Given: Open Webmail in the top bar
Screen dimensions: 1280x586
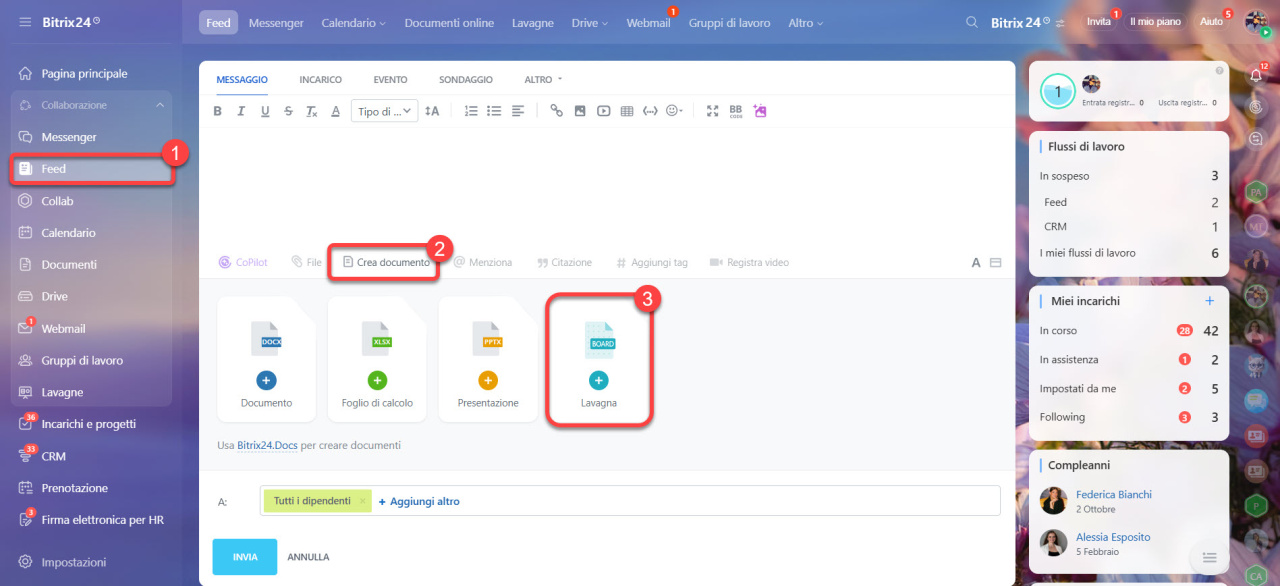Looking at the screenshot, I should [648, 23].
